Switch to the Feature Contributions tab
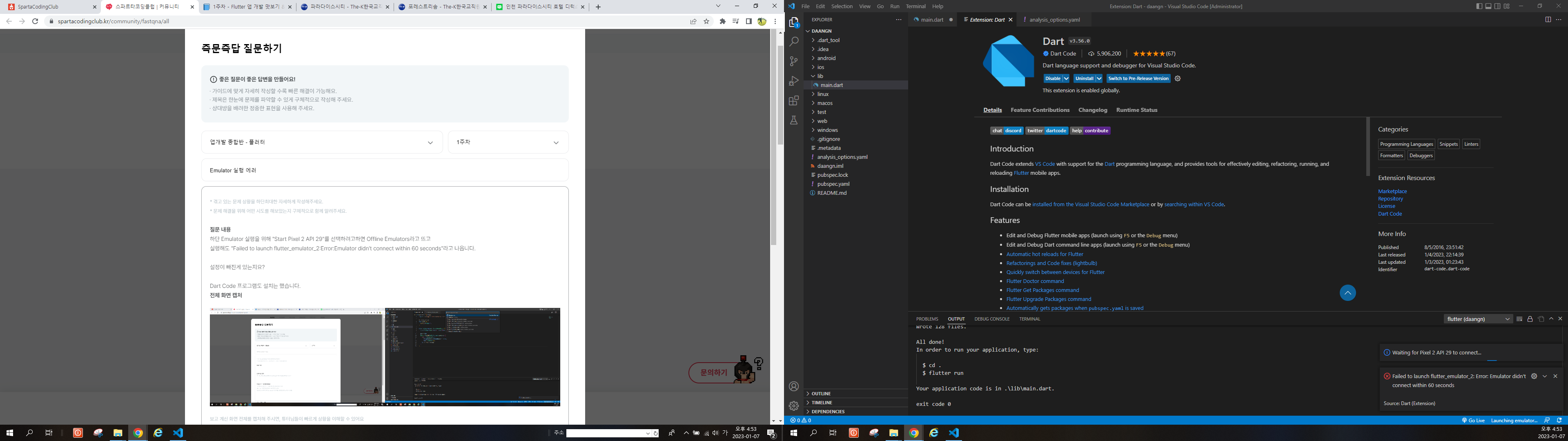This screenshot has width=1568, height=441. tap(1040, 110)
